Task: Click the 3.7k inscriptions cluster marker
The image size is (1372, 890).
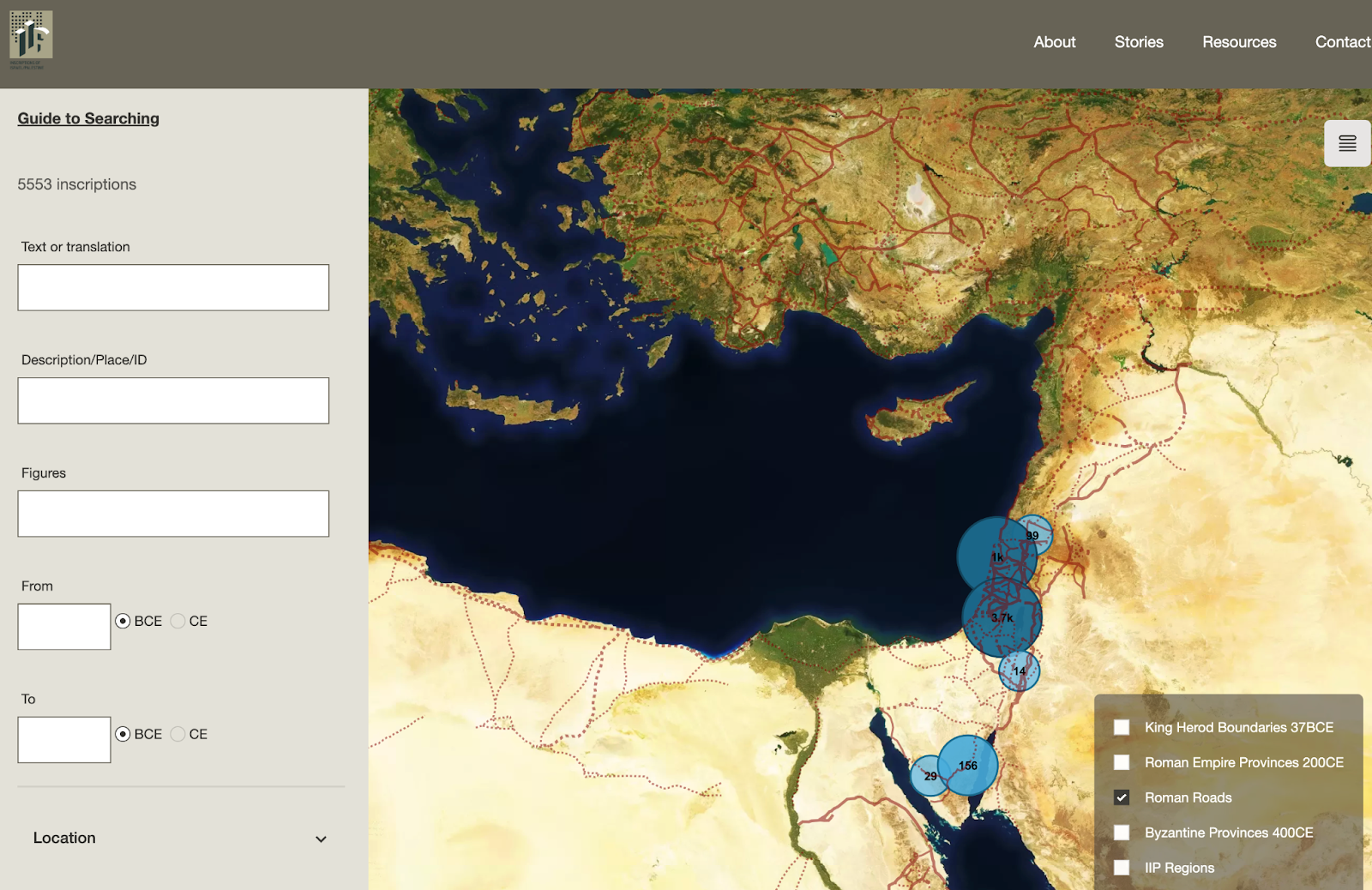Action: (x=1002, y=617)
